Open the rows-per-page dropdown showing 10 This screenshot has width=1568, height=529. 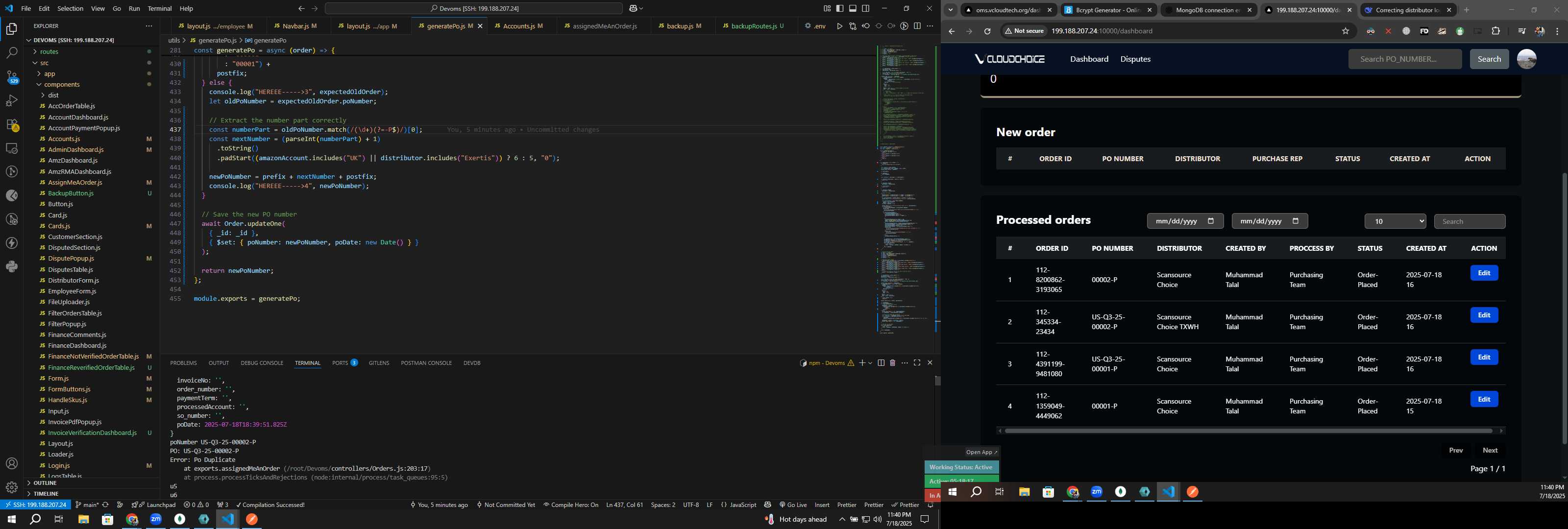(1396, 221)
